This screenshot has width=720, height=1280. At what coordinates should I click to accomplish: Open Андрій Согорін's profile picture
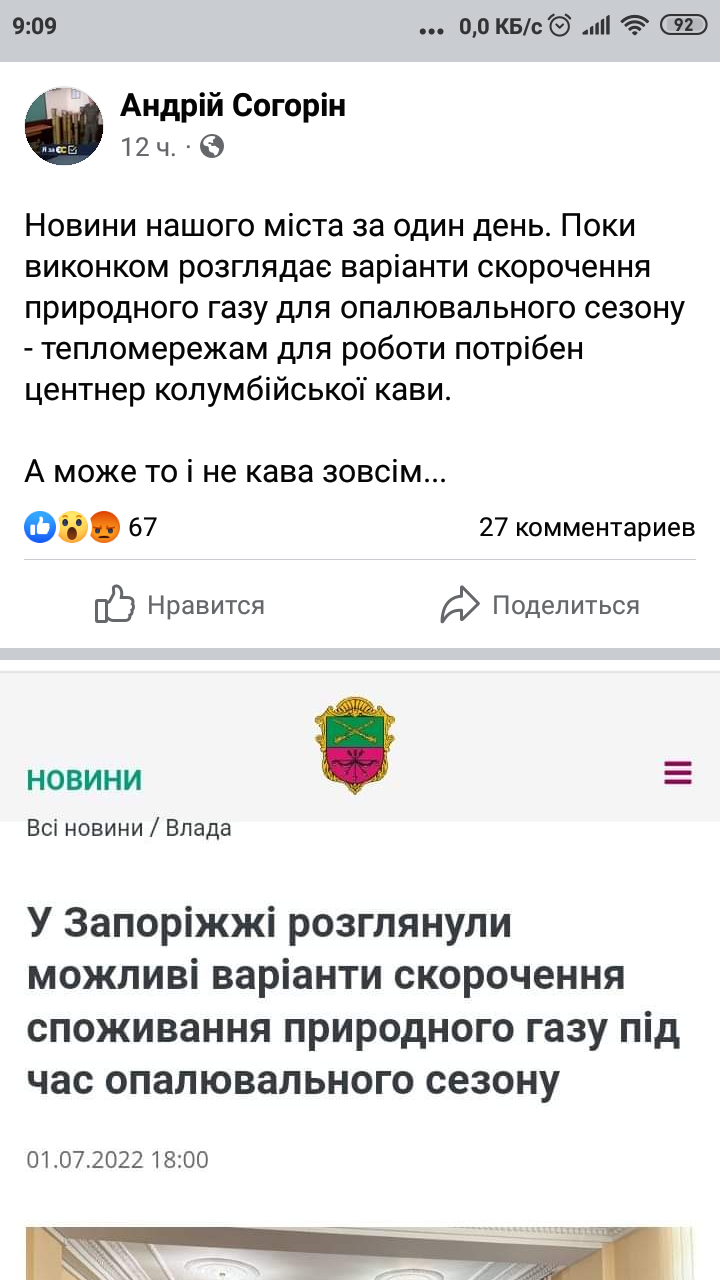(x=64, y=126)
